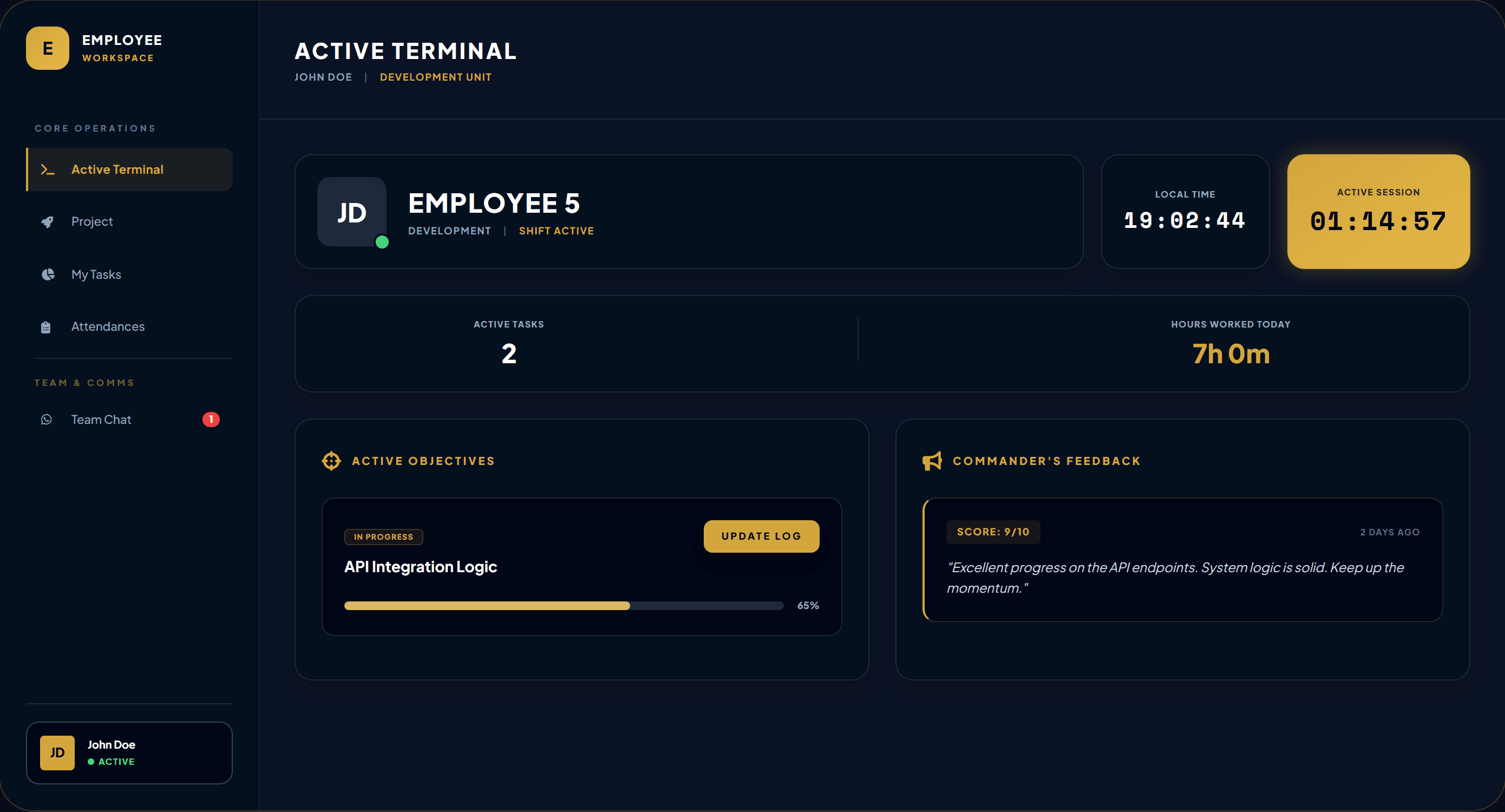Viewport: 1505px width, 812px height.
Task: Click the Active Tasks count value
Action: pyautogui.click(x=509, y=354)
